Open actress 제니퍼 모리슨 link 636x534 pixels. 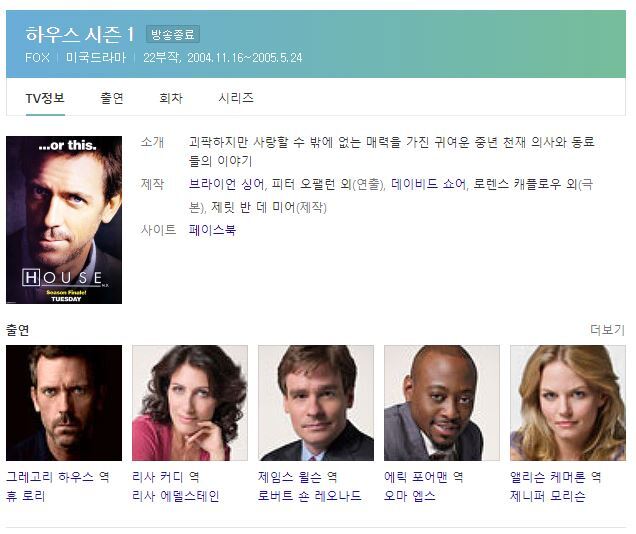pos(548,496)
